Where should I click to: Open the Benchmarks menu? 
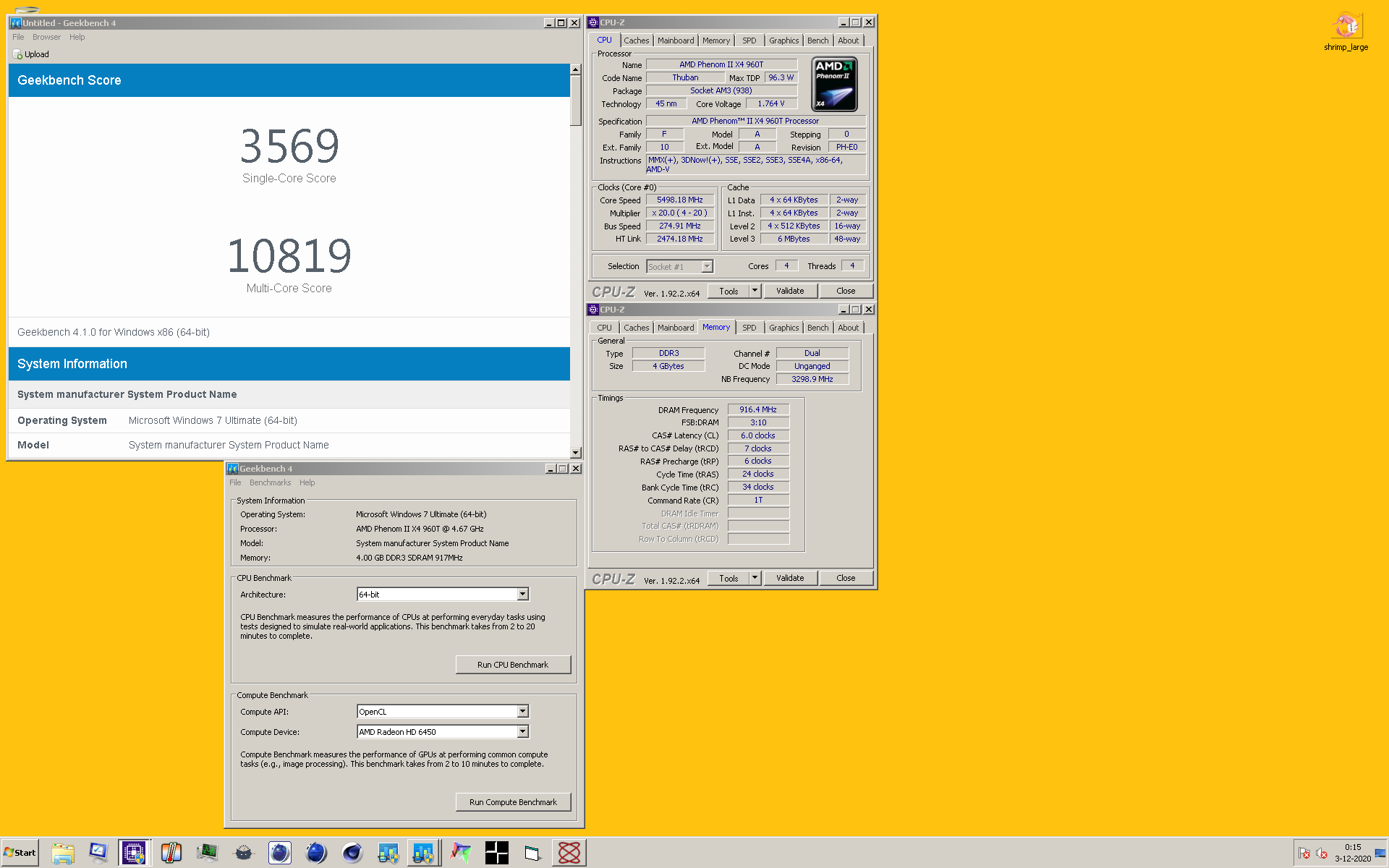[270, 482]
